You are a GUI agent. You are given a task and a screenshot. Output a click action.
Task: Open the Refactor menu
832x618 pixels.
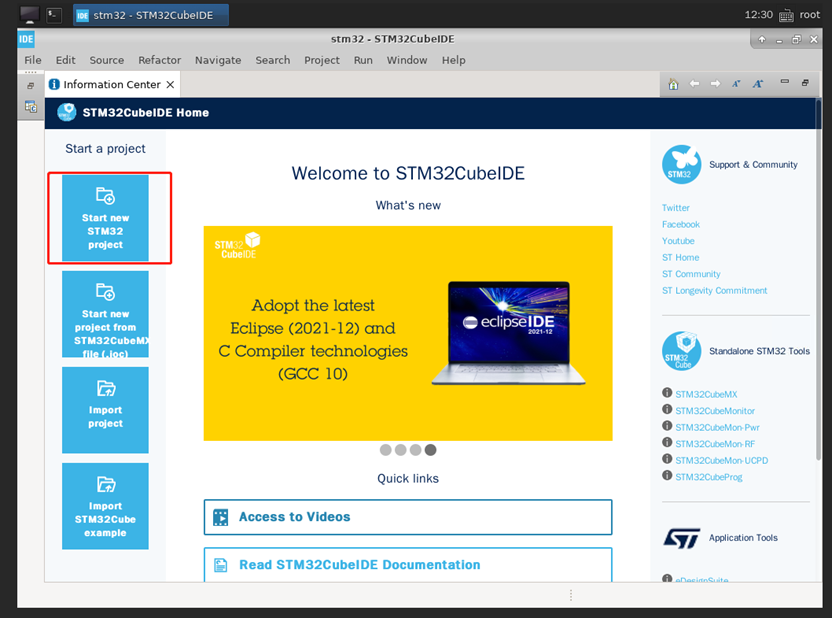click(x=159, y=60)
